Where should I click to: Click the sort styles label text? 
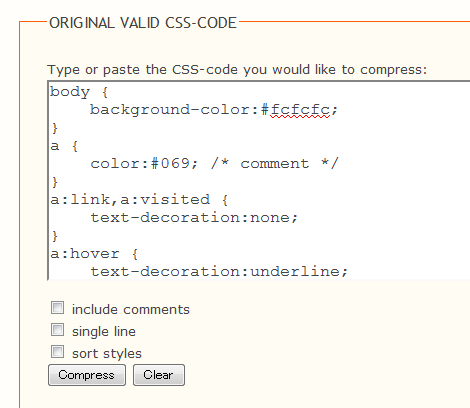pos(107,354)
